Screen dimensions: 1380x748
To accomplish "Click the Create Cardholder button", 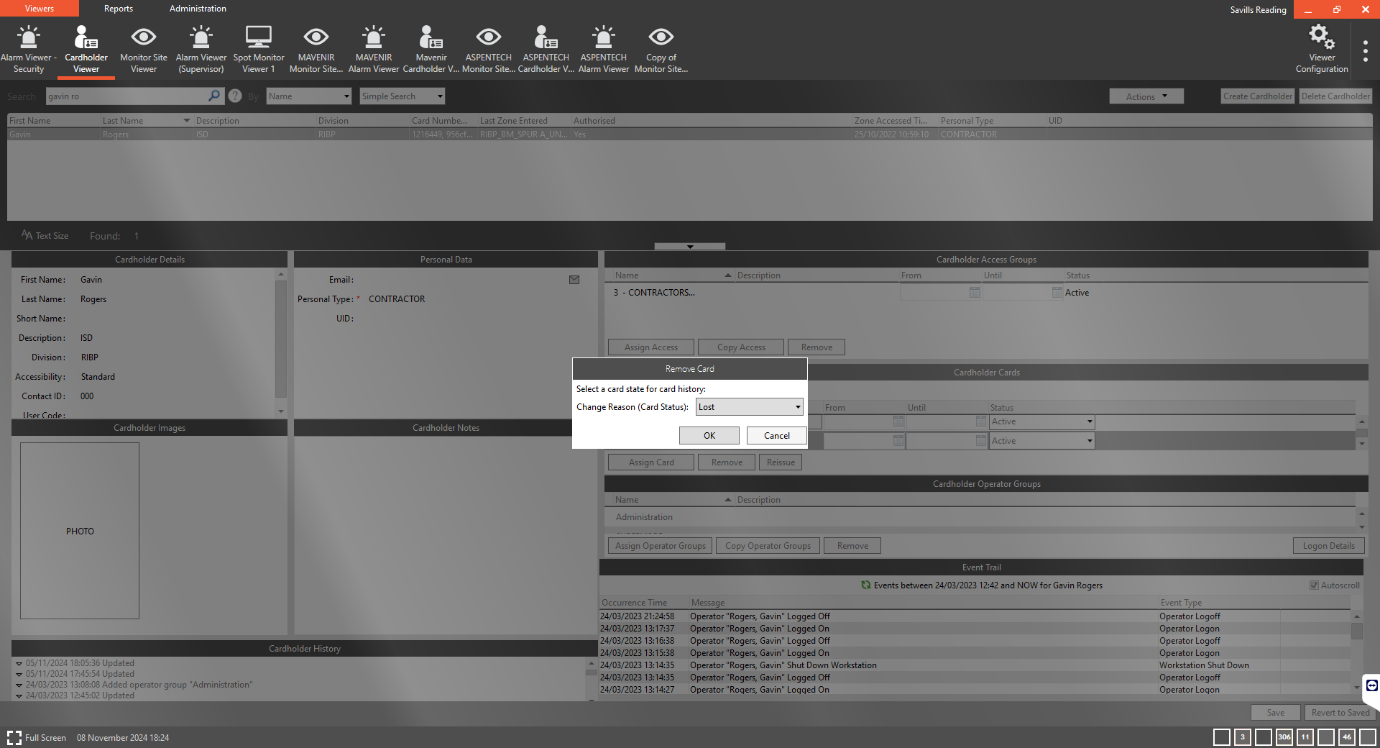I will pyautogui.click(x=1258, y=96).
